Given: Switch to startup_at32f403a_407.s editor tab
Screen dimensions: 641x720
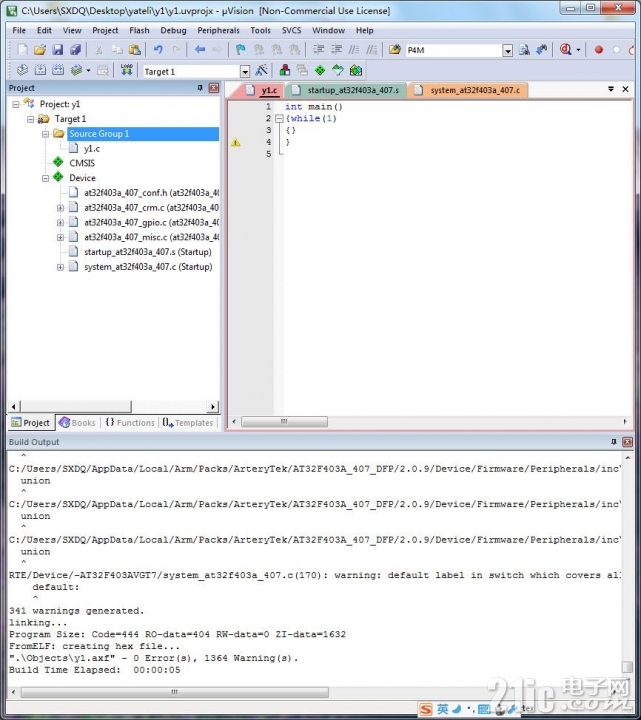Looking at the screenshot, I should click(x=347, y=90).
